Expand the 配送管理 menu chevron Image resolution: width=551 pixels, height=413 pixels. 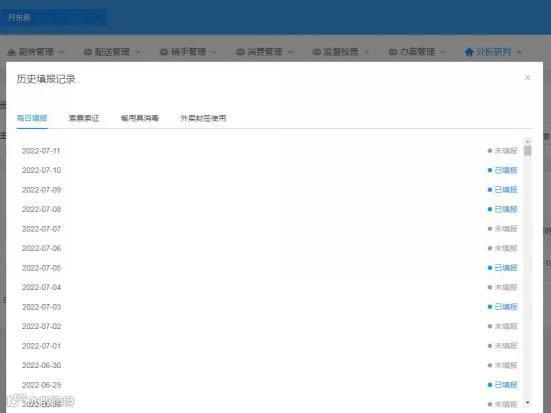[138, 52]
